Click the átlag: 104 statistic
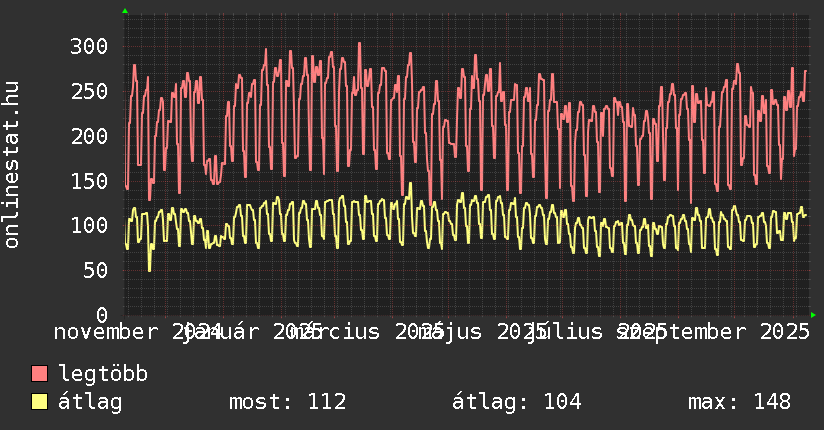The image size is (824, 430). point(516,402)
